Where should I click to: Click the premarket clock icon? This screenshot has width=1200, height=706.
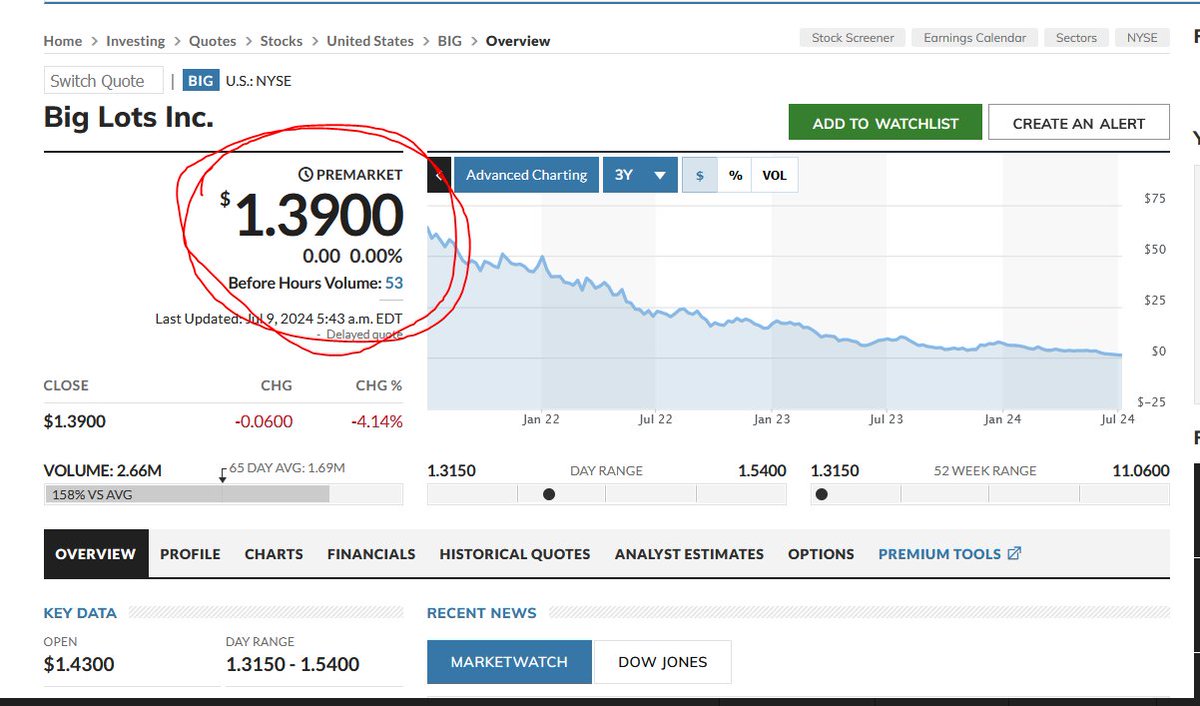(306, 174)
